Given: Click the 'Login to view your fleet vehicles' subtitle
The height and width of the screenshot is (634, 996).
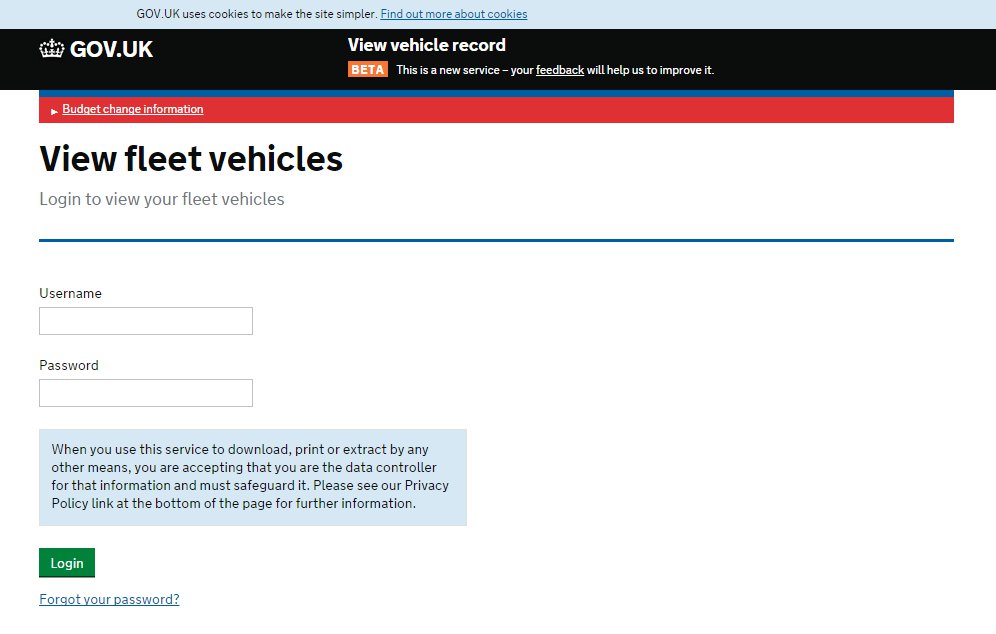Looking at the screenshot, I should [162, 199].
